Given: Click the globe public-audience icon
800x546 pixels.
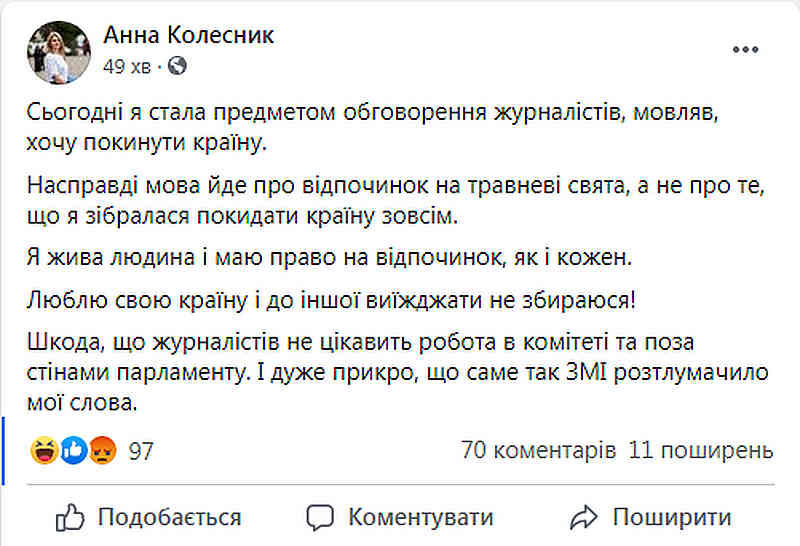Looking at the screenshot, I should (177, 66).
